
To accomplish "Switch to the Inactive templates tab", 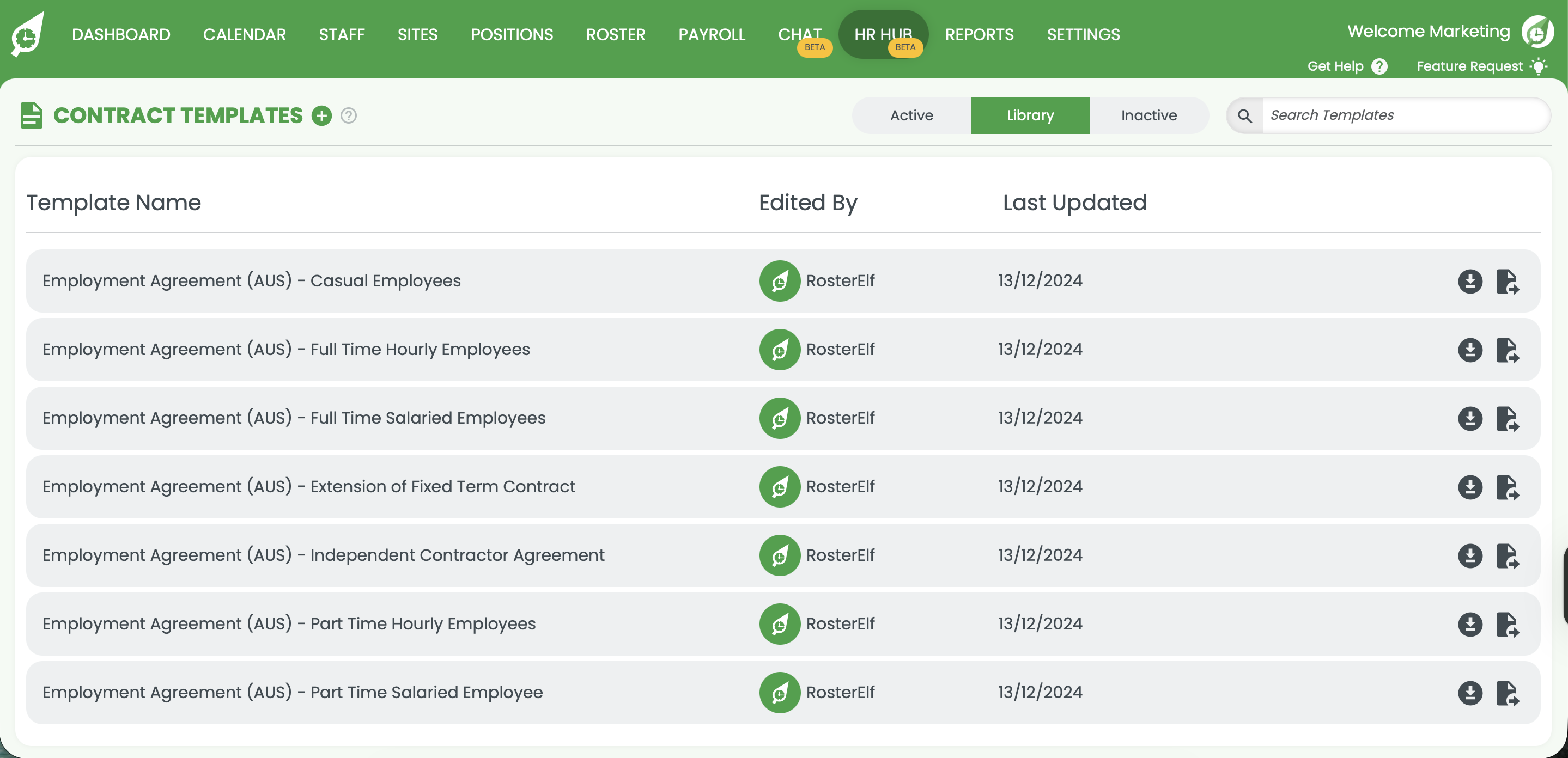I will coord(1148,115).
